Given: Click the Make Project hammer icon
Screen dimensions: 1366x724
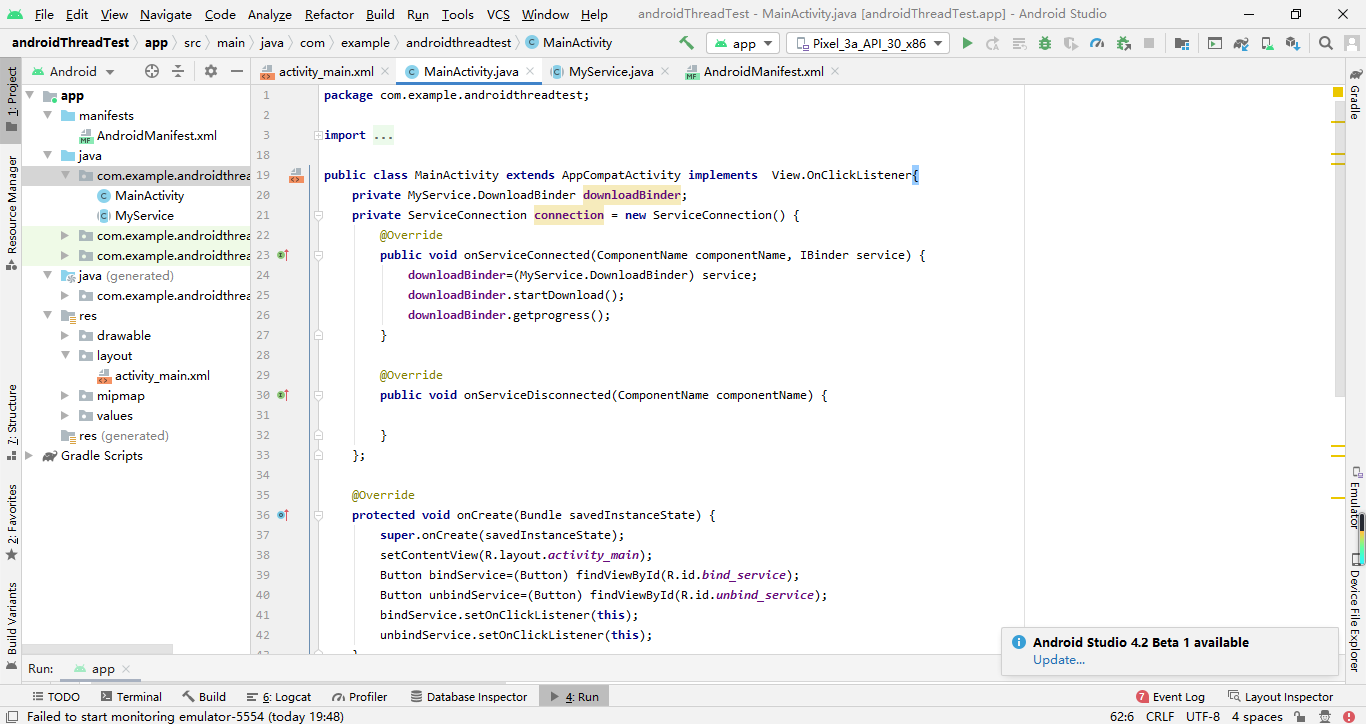Looking at the screenshot, I should click(686, 43).
